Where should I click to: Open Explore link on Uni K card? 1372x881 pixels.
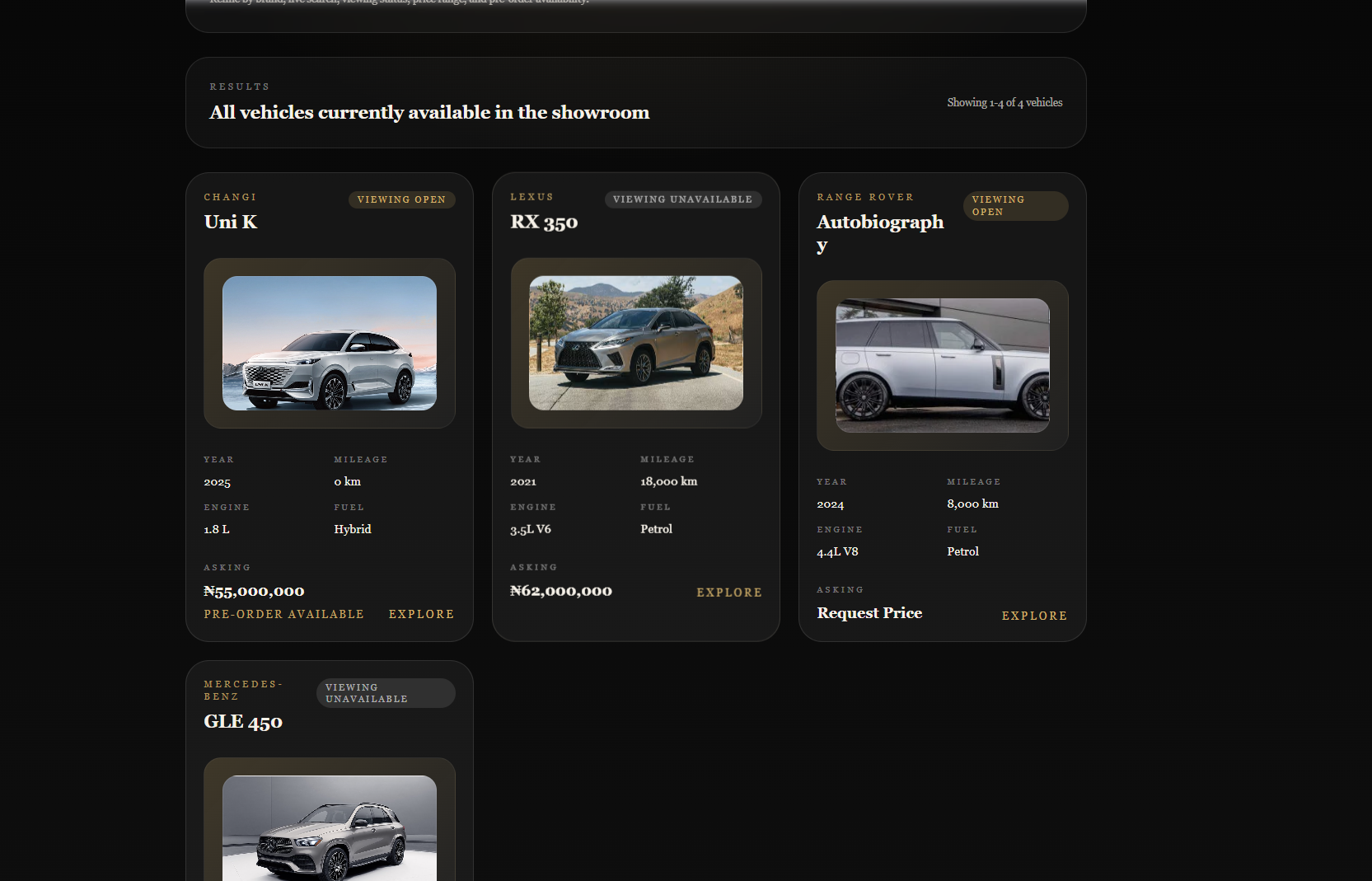(x=421, y=614)
